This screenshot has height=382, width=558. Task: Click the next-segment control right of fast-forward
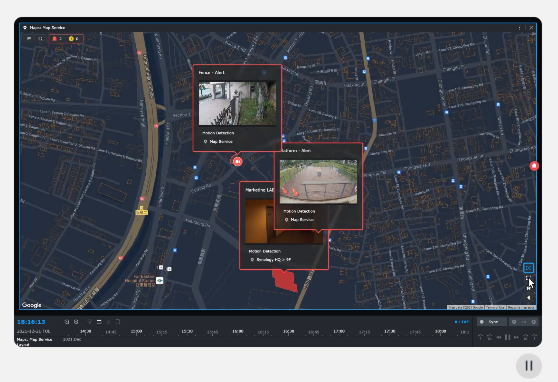click(525, 337)
